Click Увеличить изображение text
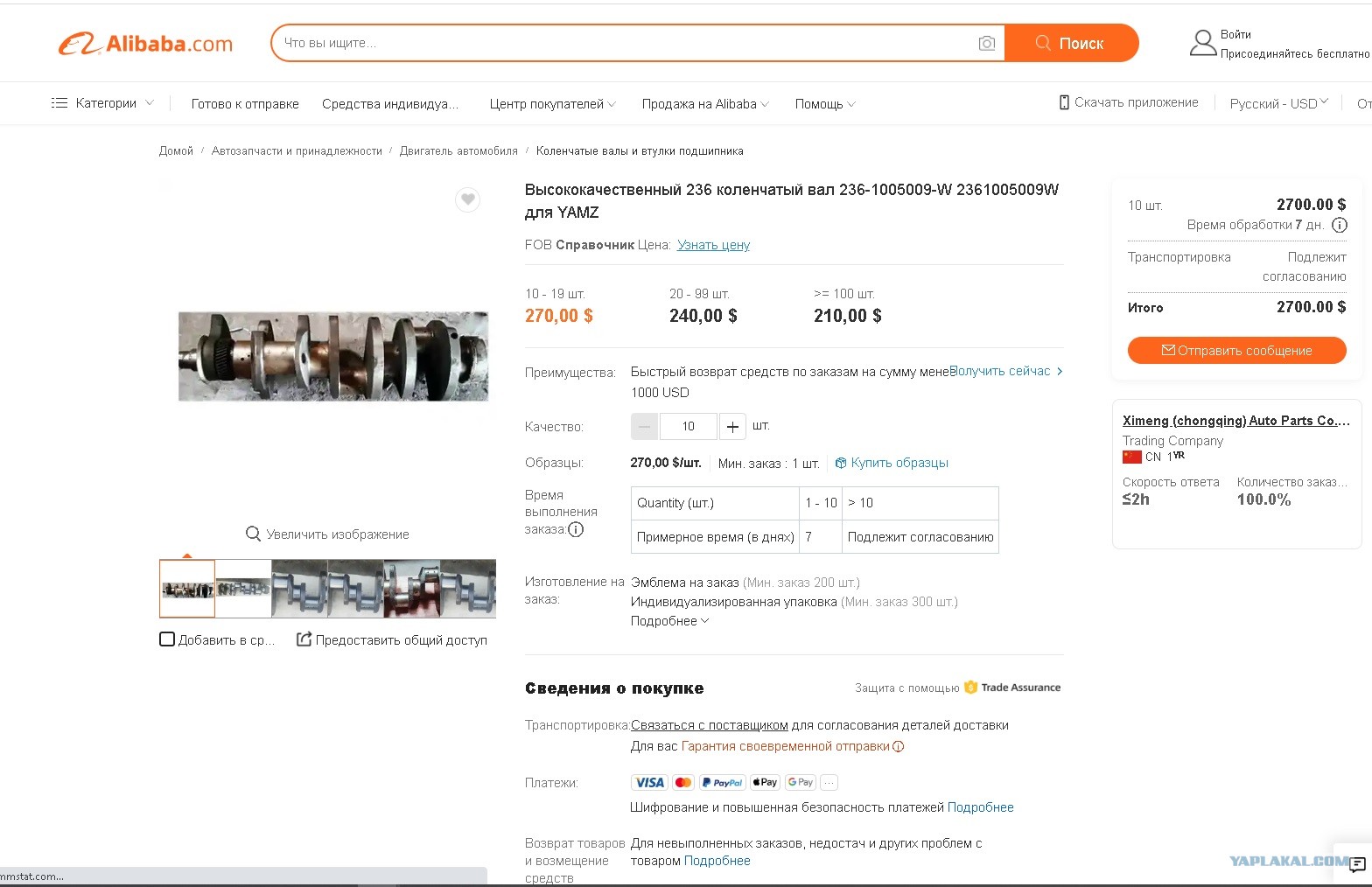 click(338, 534)
